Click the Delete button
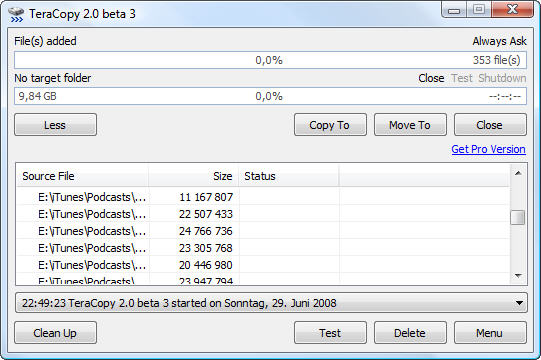This screenshot has height=360, width=541. coord(410,333)
